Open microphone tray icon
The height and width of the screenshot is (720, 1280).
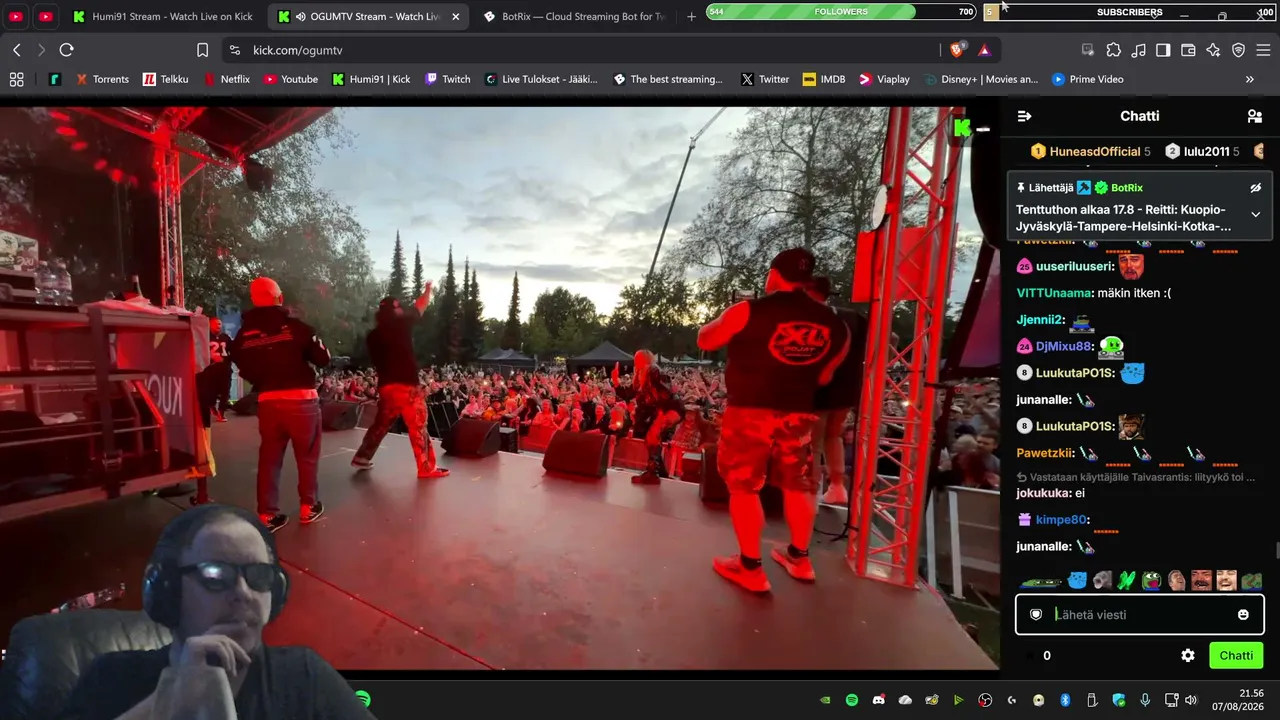click(x=1145, y=700)
